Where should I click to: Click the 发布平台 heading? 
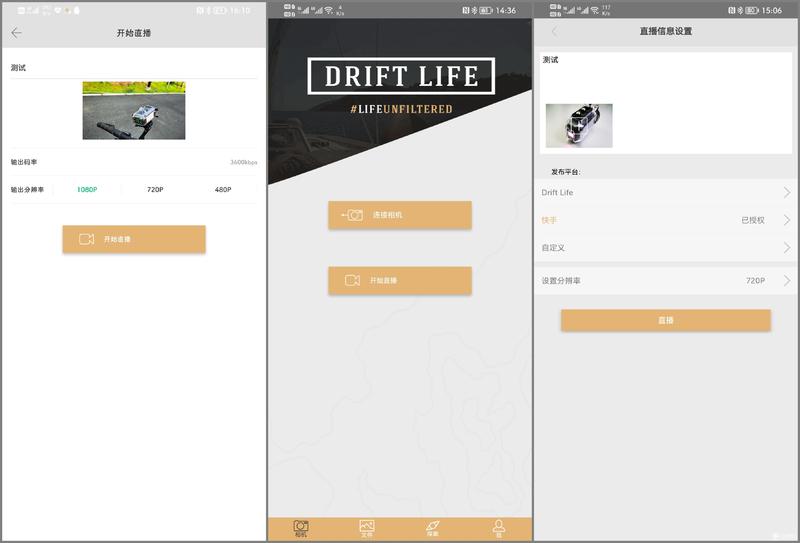coord(565,172)
